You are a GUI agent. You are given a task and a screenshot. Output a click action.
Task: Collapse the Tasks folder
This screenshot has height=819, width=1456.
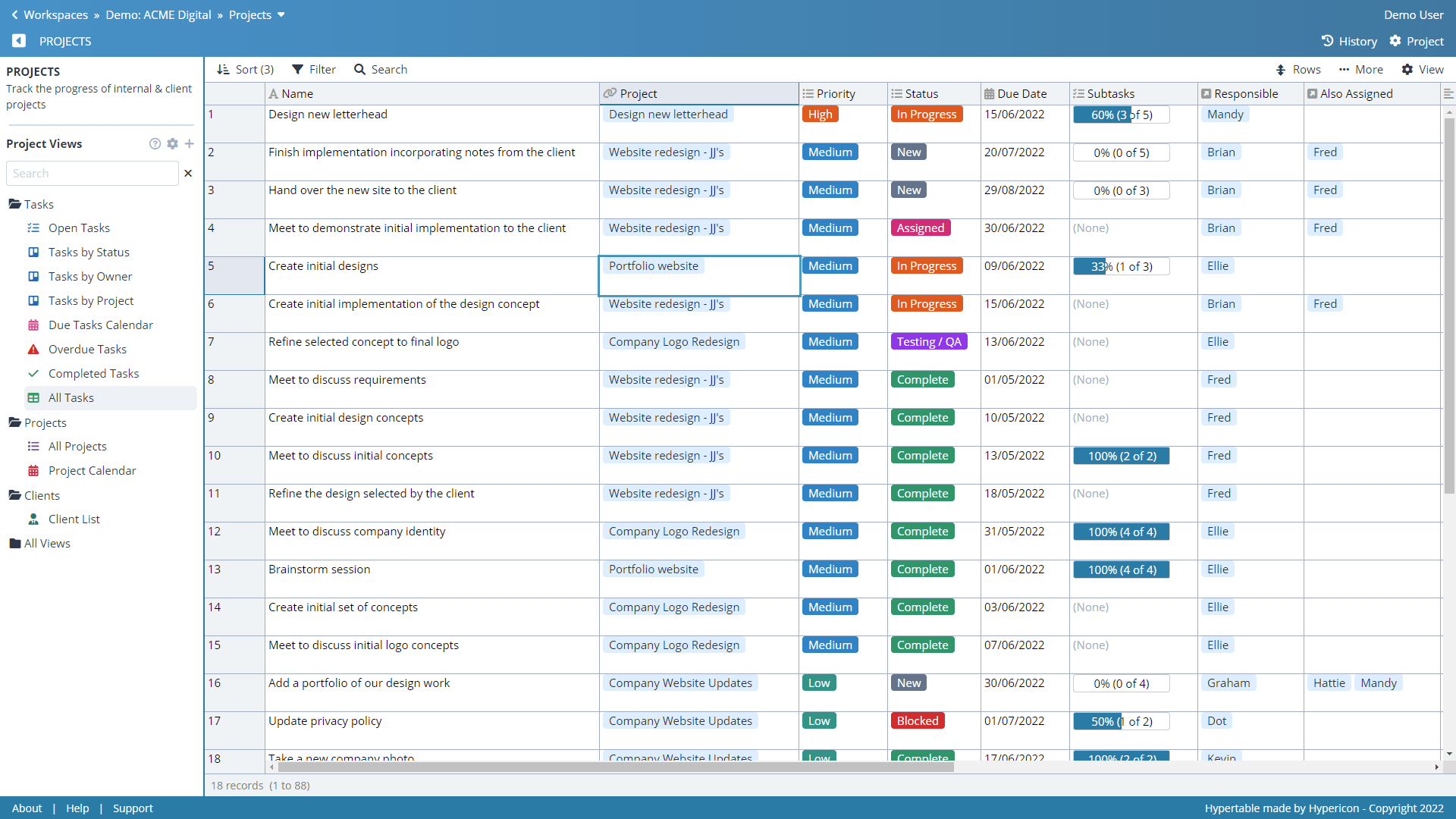pyautogui.click(x=15, y=205)
